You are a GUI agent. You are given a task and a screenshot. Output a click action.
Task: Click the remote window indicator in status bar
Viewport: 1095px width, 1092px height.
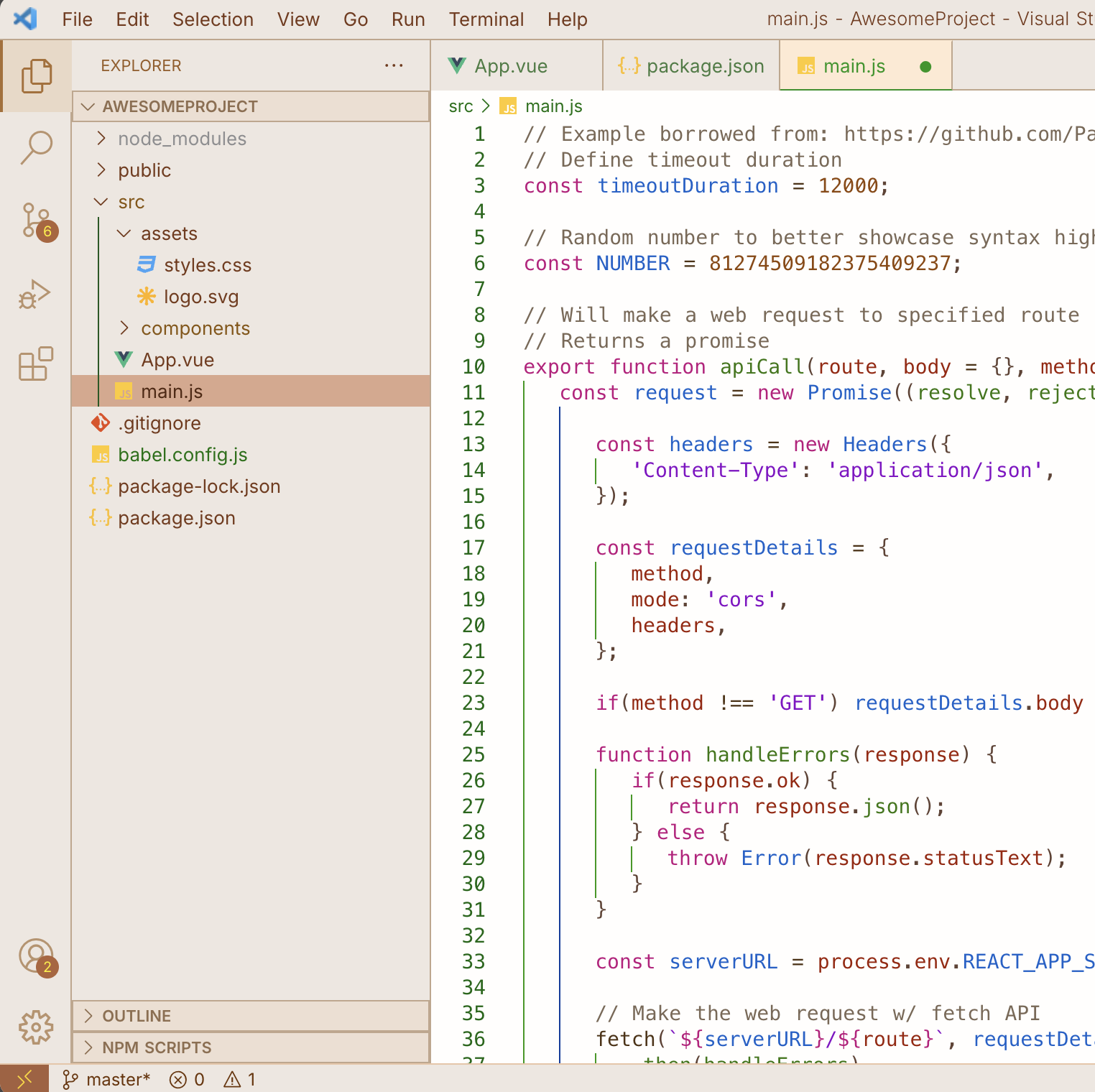[x=24, y=1078]
